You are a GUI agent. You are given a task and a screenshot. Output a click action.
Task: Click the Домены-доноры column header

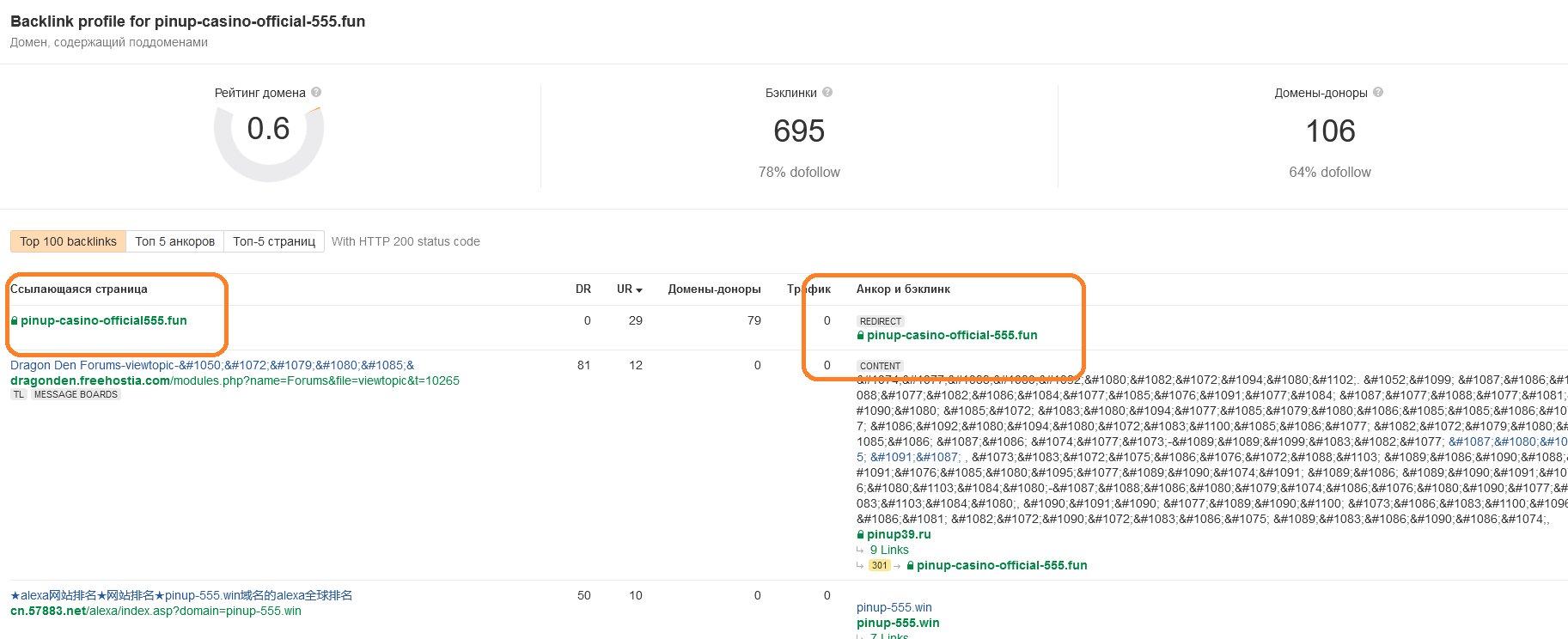click(715, 289)
